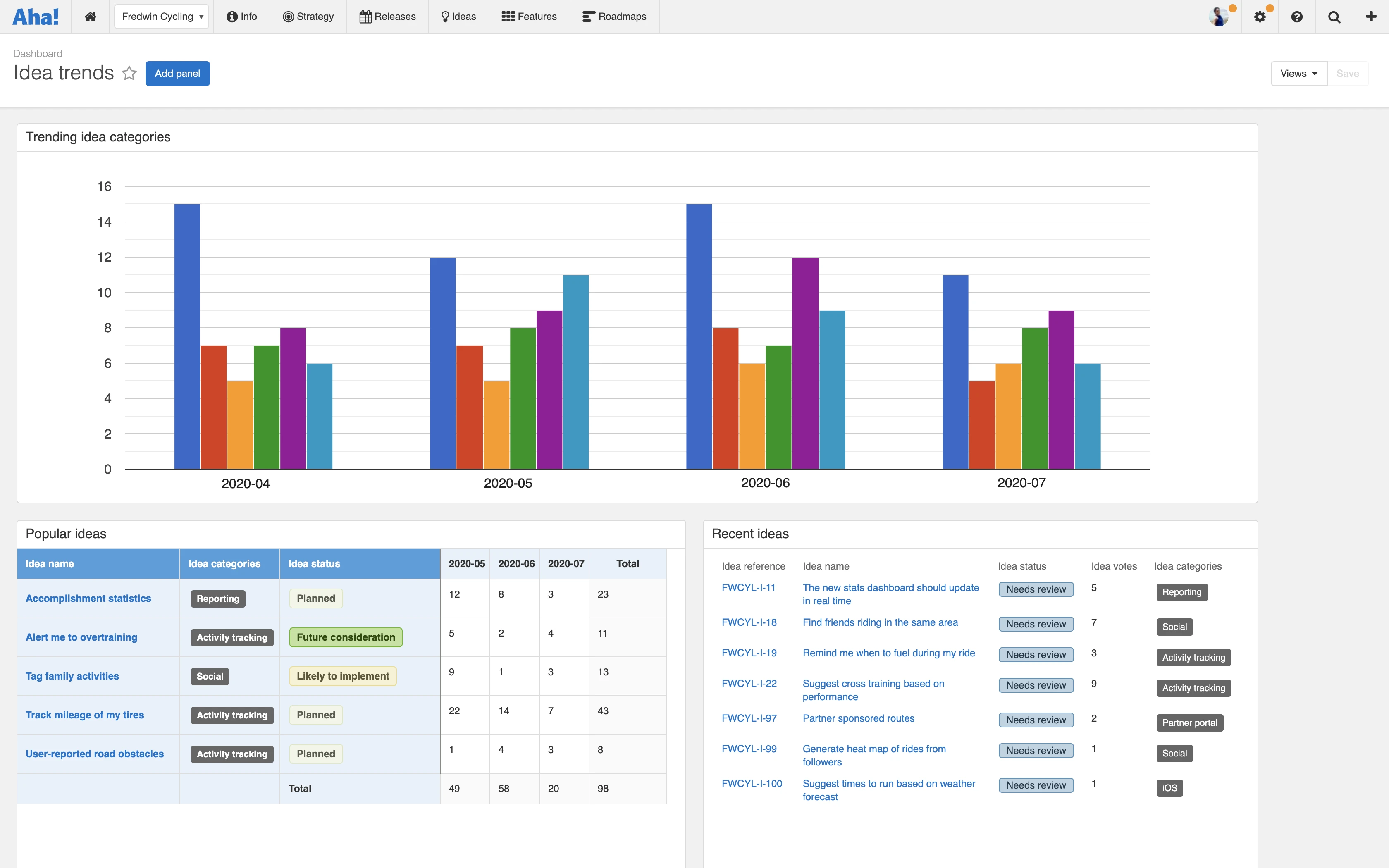Image resolution: width=1389 pixels, height=868 pixels.
Task: Open the Roadmaps menu
Action: pos(614,17)
